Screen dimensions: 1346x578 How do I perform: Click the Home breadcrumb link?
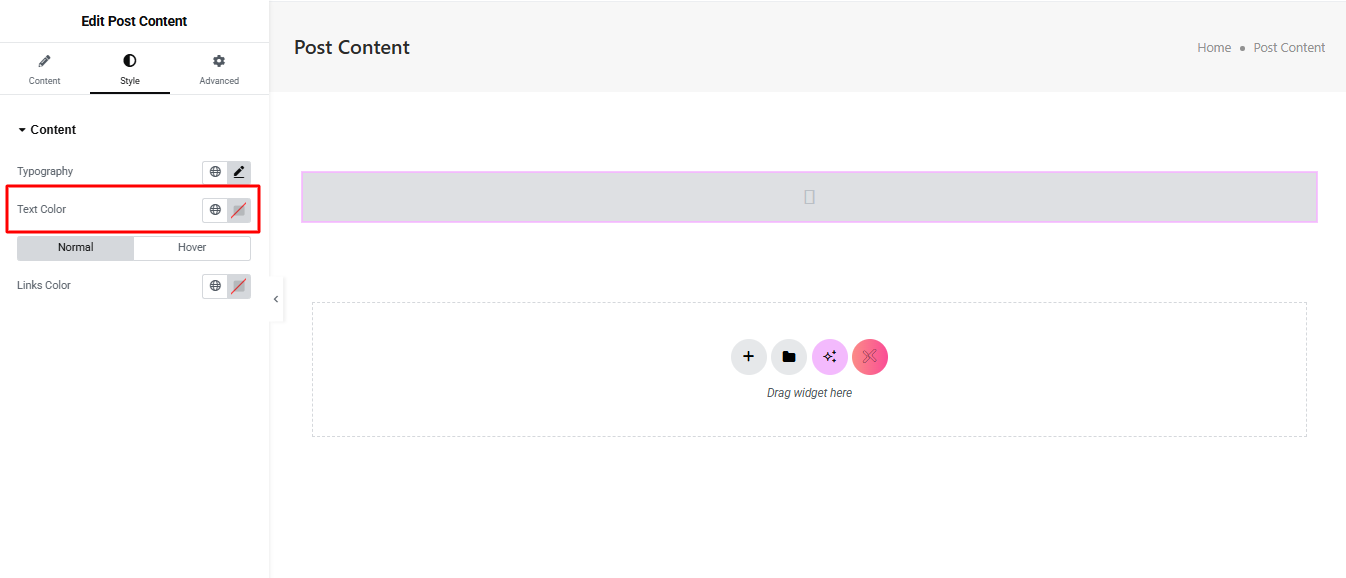coord(1214,48)
